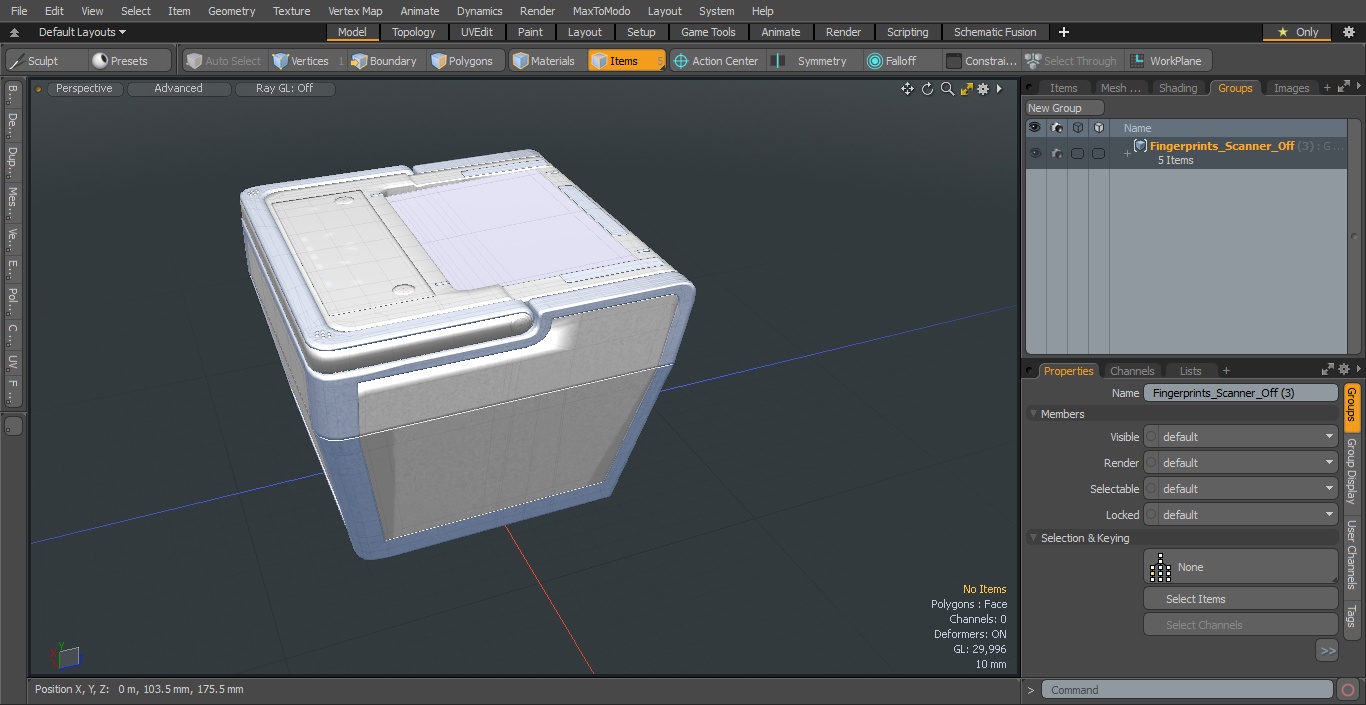
Task: Switch to the Topology layout tab
Action: coord(413,32)
